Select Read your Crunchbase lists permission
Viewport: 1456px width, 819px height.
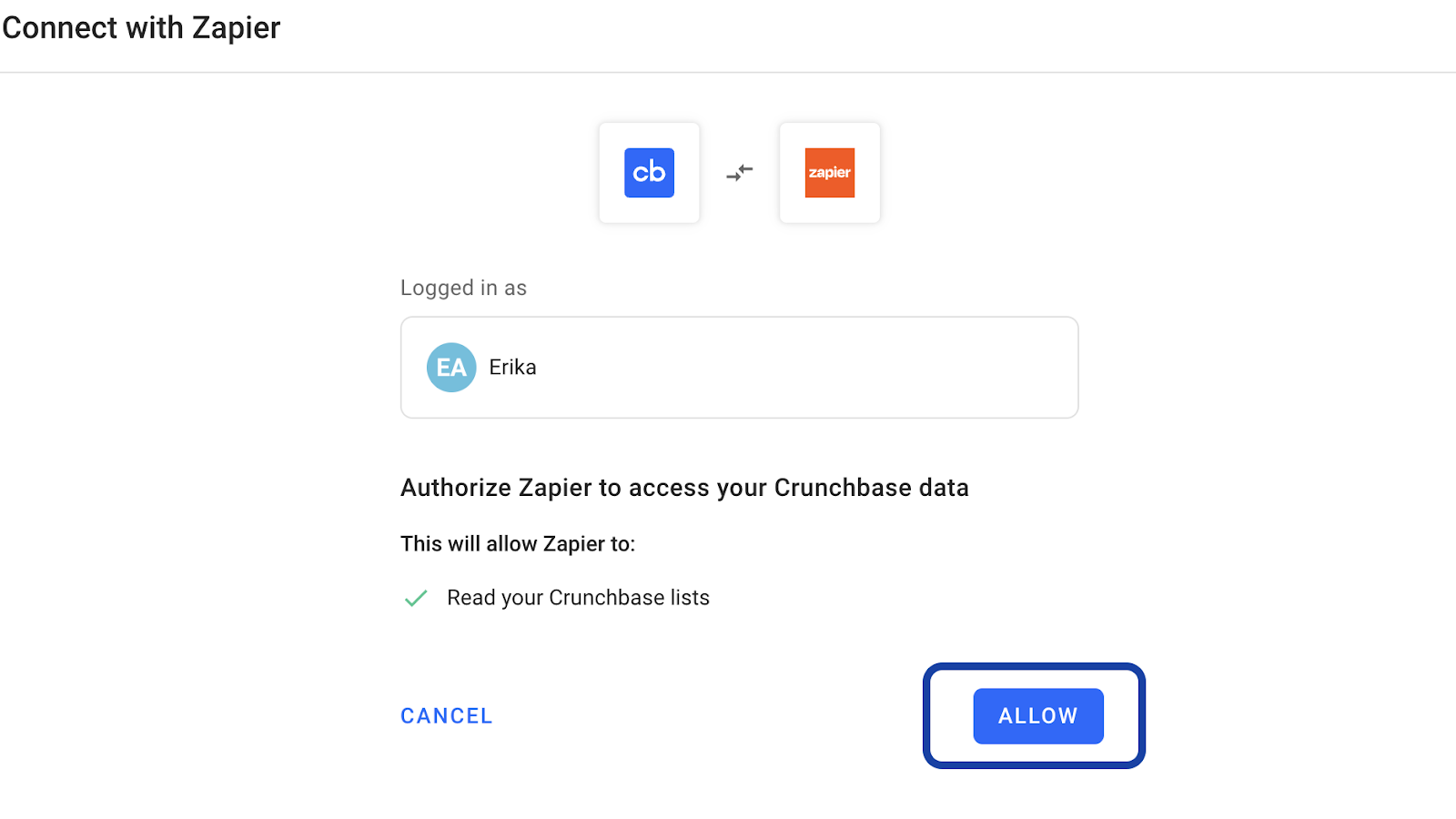578,598
